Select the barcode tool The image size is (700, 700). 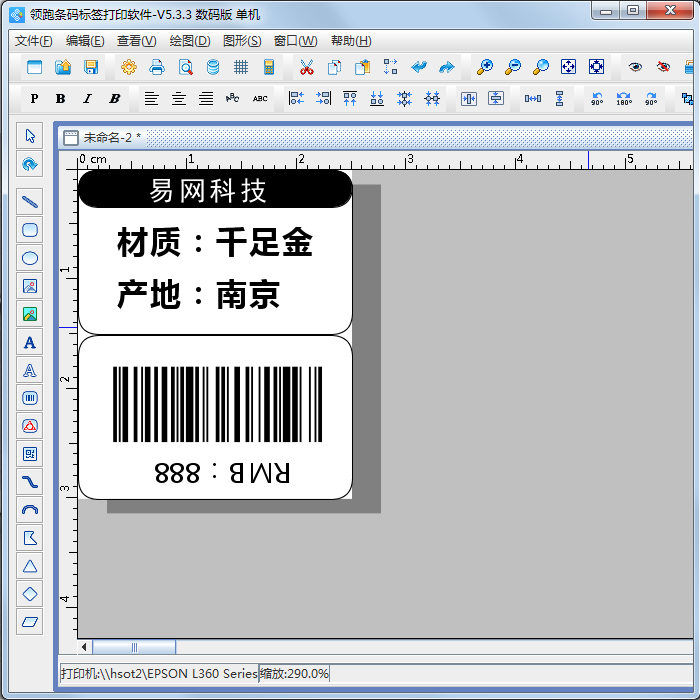(30, 398)
